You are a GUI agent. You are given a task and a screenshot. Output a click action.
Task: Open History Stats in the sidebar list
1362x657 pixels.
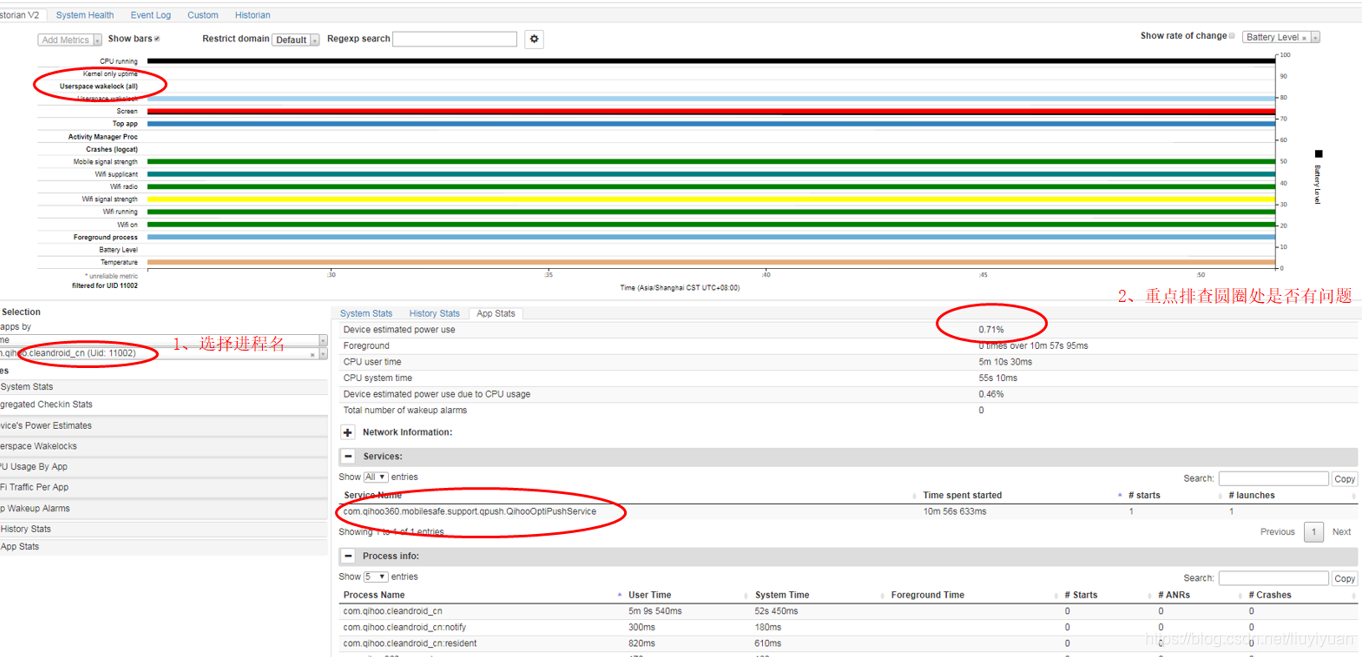[164, 529]
